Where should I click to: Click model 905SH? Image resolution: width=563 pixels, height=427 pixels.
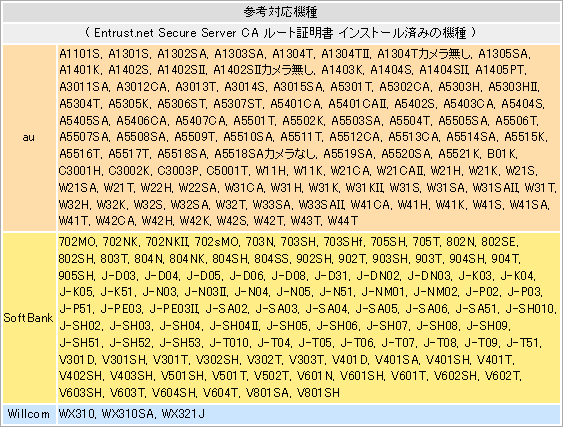[76, 276]
